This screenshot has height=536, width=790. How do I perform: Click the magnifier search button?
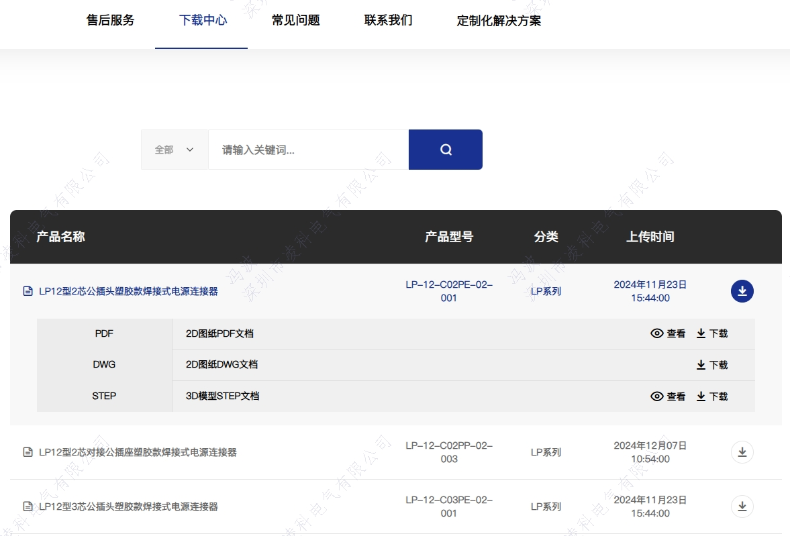(x=445, y=150)
